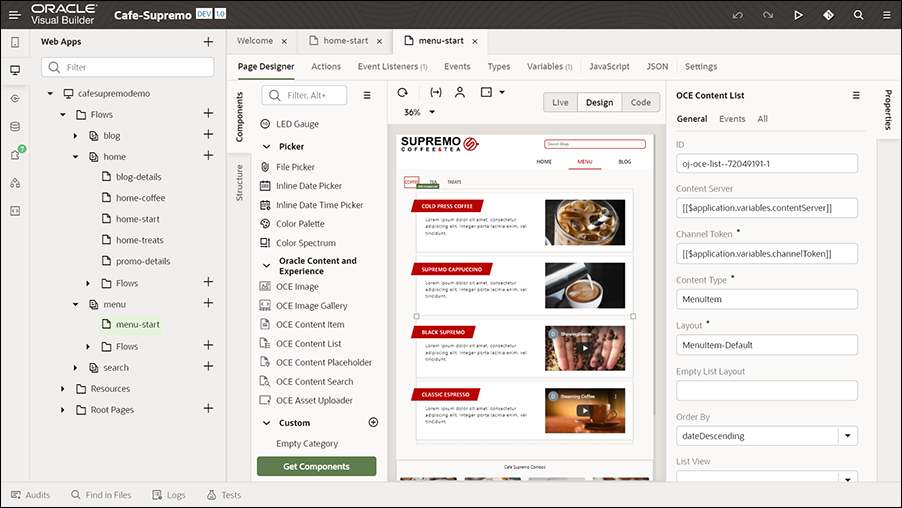902x508 pixels.
Task: Open the Structure side tab
Action: click(240, 183)
